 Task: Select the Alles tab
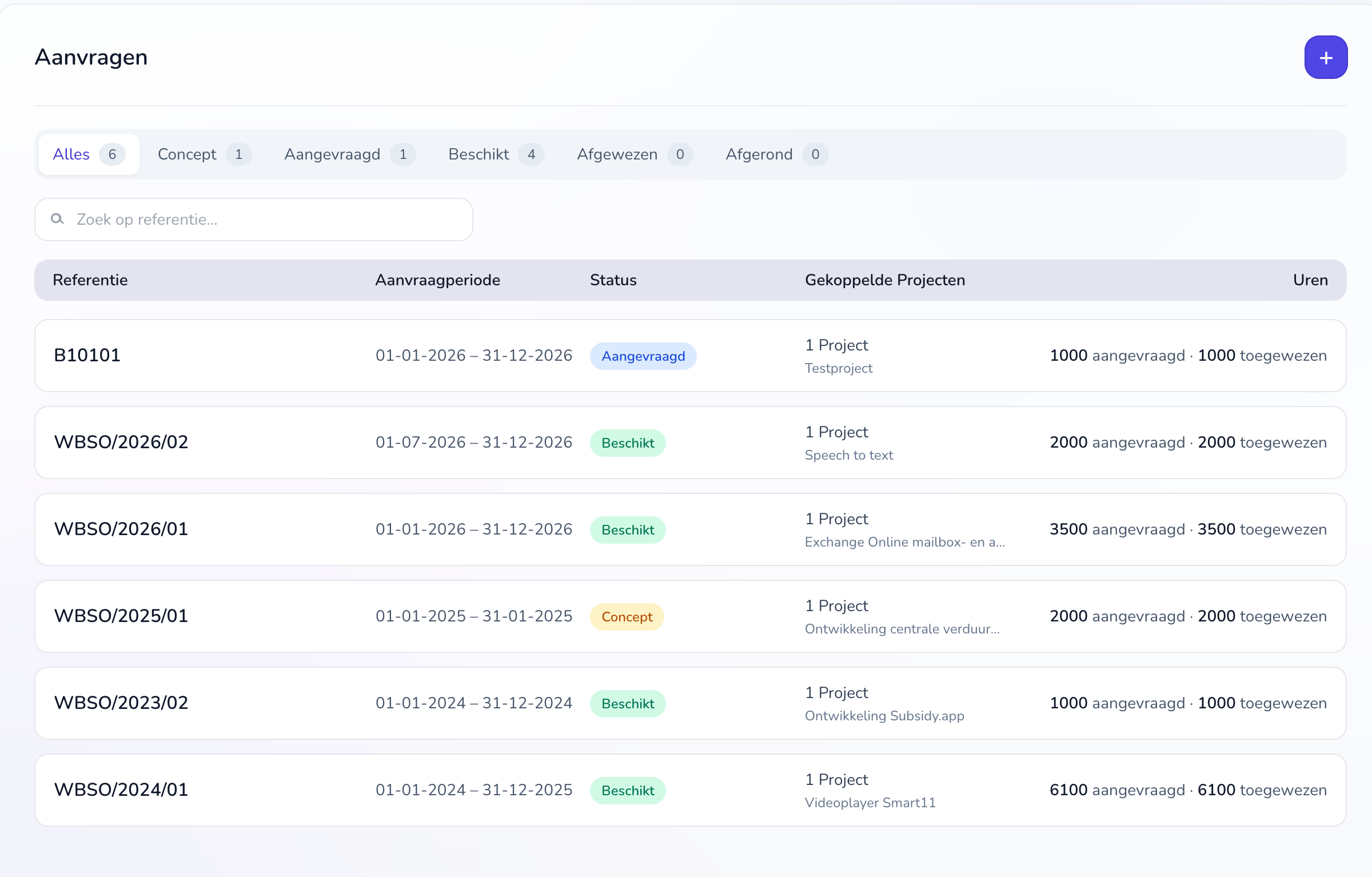click(x=89, y=154)
